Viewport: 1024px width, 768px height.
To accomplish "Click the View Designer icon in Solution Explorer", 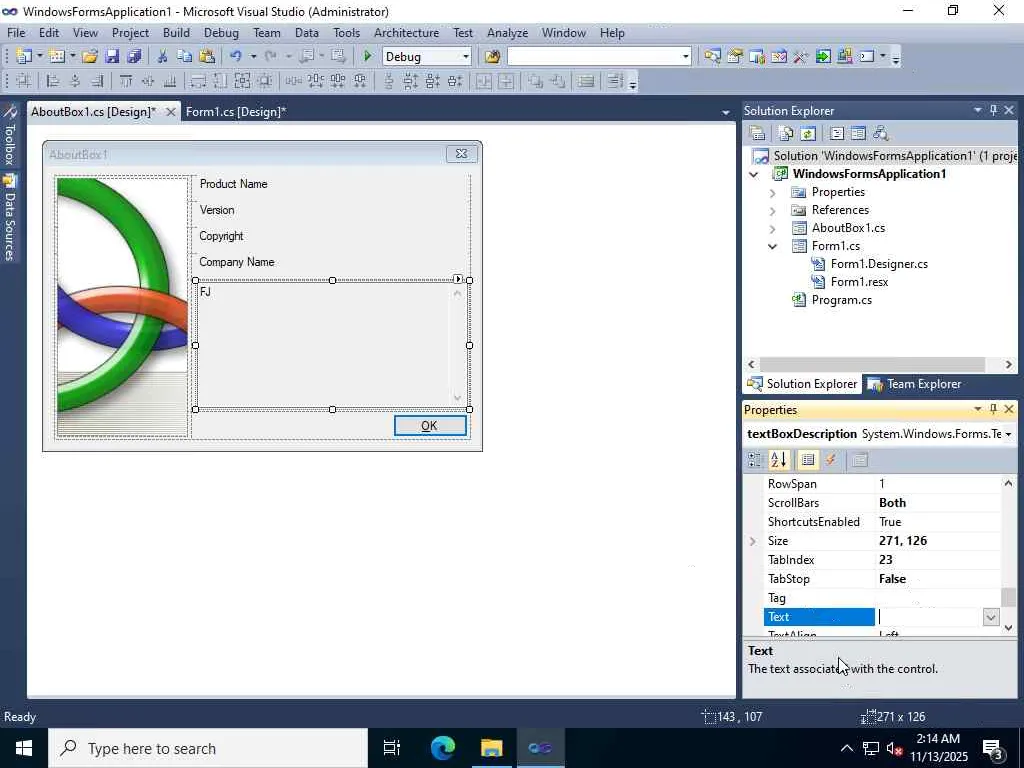I will (x=858, y=133).
